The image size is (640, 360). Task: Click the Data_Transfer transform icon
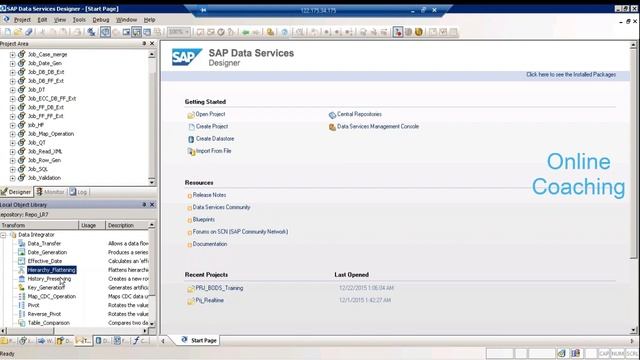(22, 244)
